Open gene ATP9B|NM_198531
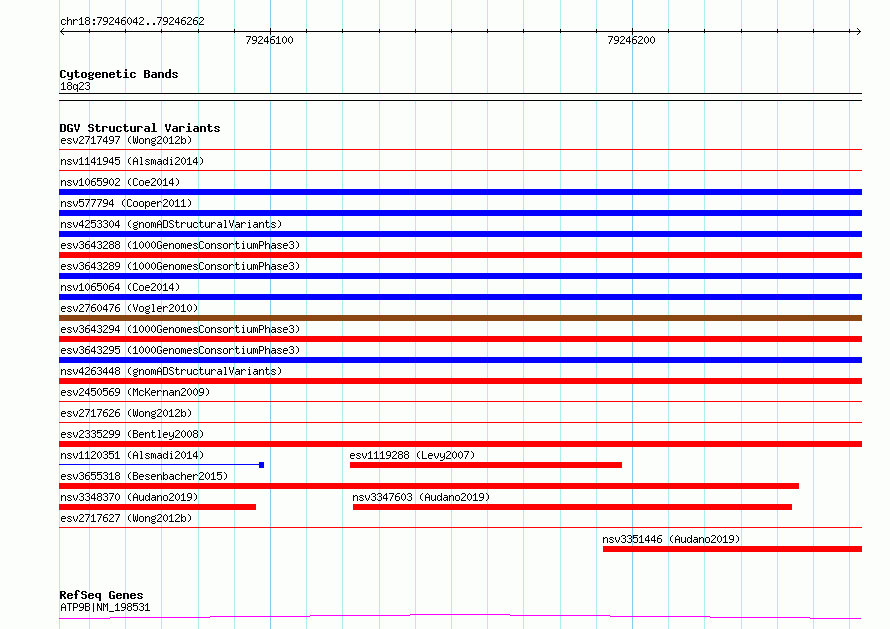Image resolution: width=890 pixels, height=629 pixels. [x=105, y=607]
